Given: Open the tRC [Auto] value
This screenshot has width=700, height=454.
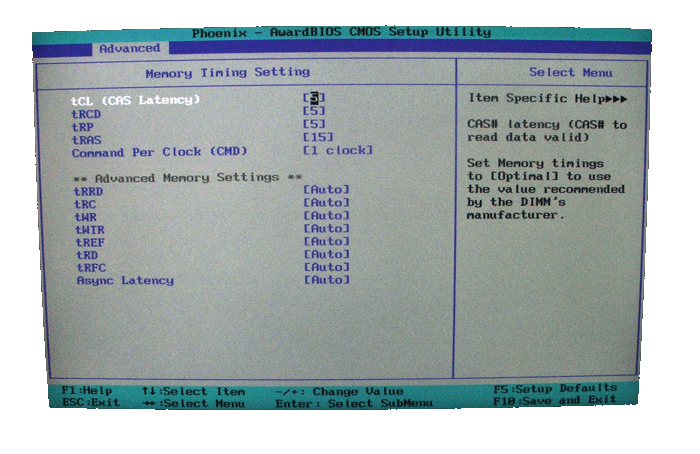Looking at the screenshot, I should point(326,203).
